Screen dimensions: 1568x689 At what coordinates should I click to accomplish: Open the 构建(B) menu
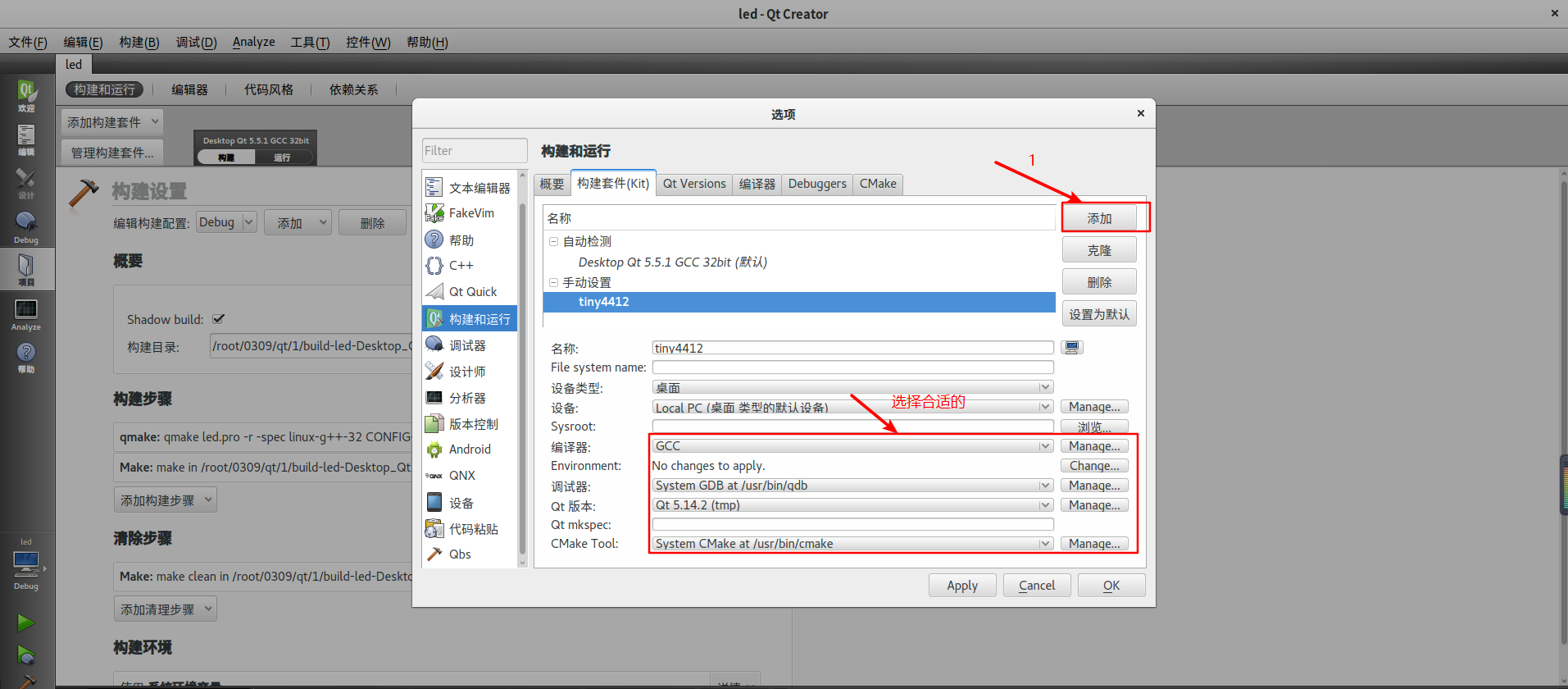(x=139, y=42)
